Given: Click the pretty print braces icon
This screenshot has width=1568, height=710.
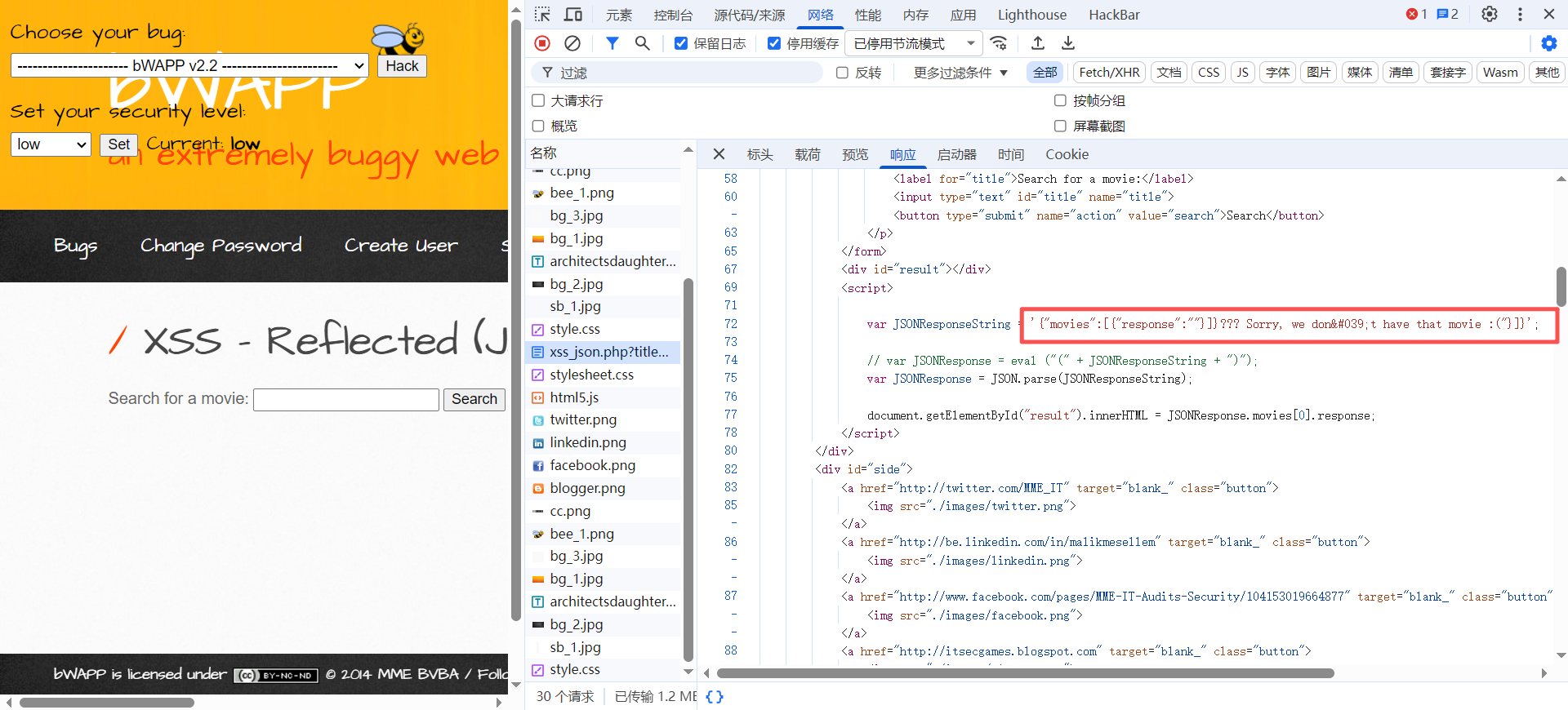Looking at the screenshot, I should coord(715,696).
